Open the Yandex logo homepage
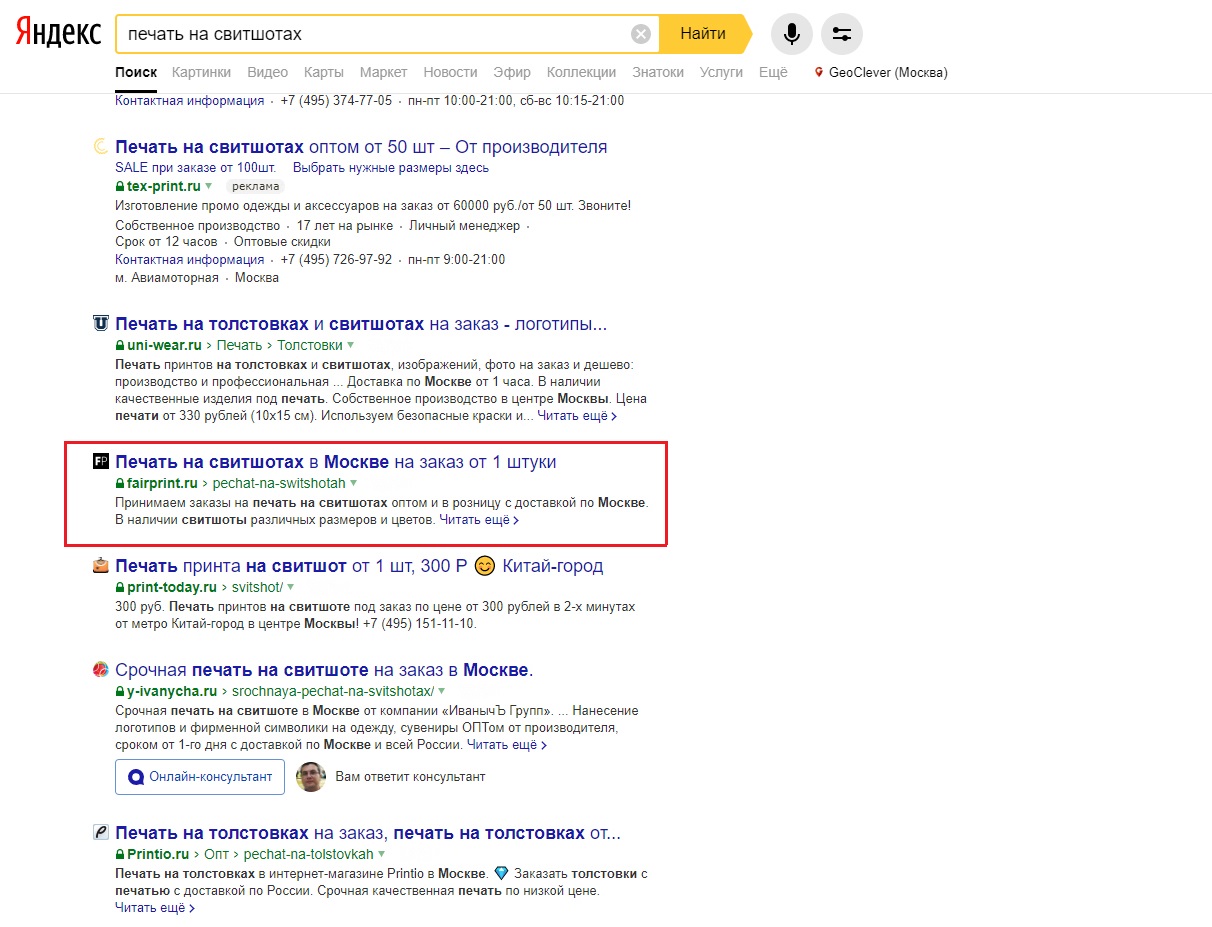Screen dimensions: 1212x927 click(58, 33)
